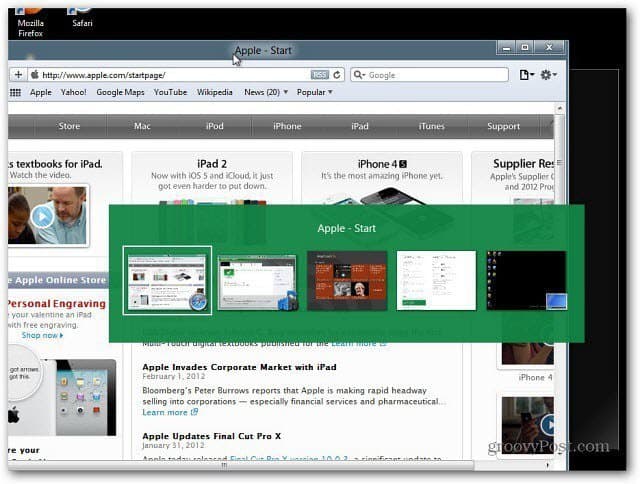Open the Mozilla Firefox desktop shortcut
The image size is (640, 484).
point(30,22)
